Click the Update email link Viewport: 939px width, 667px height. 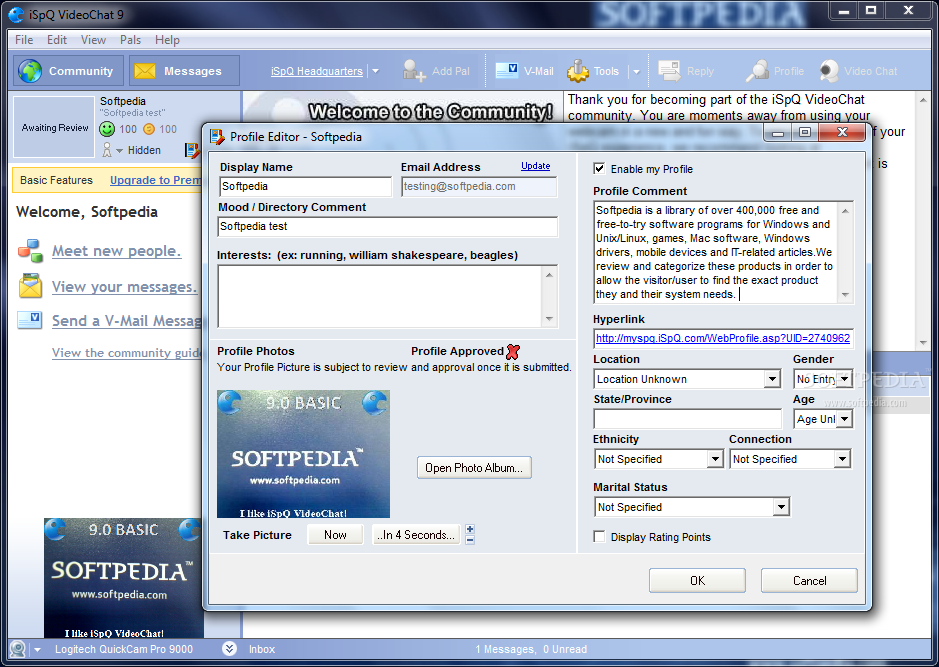[535, 166]
